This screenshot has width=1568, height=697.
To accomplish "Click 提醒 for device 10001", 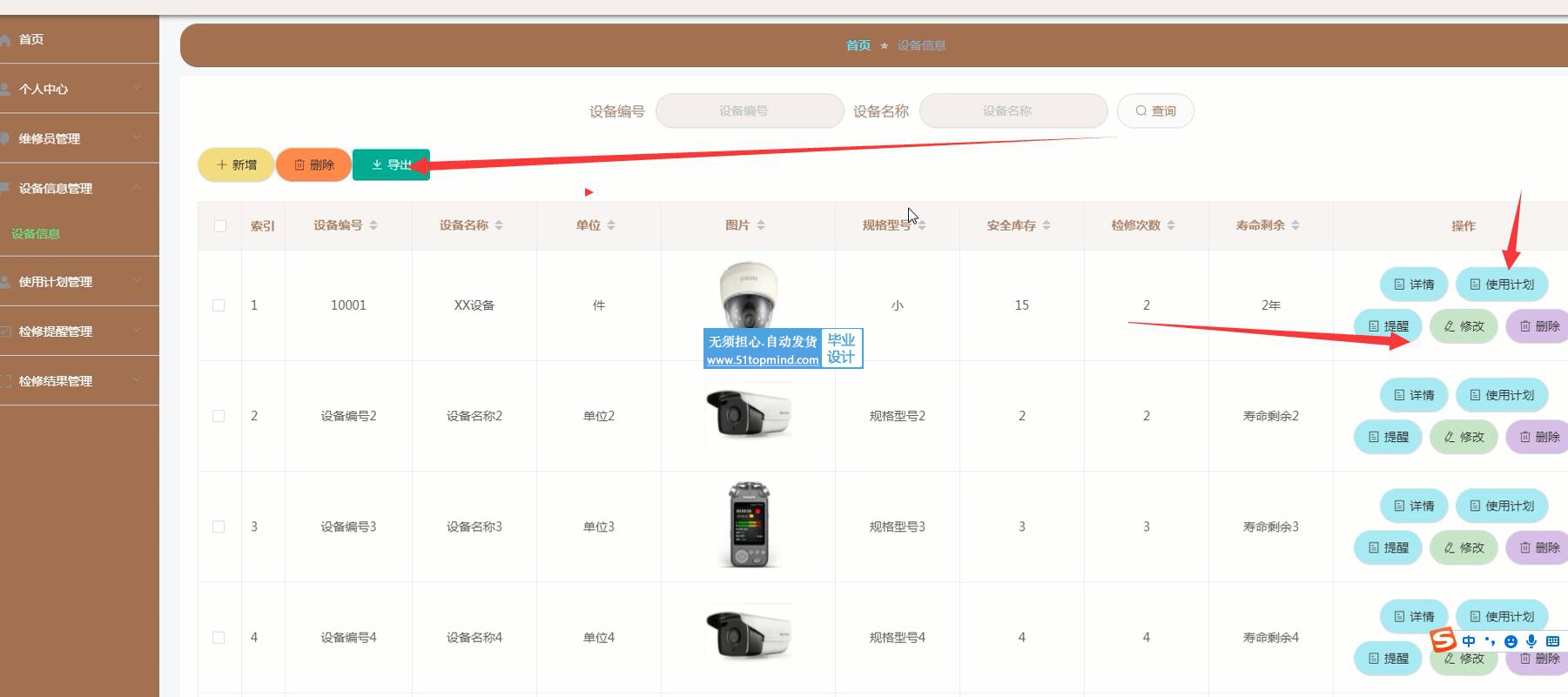I will [1388, 326].
